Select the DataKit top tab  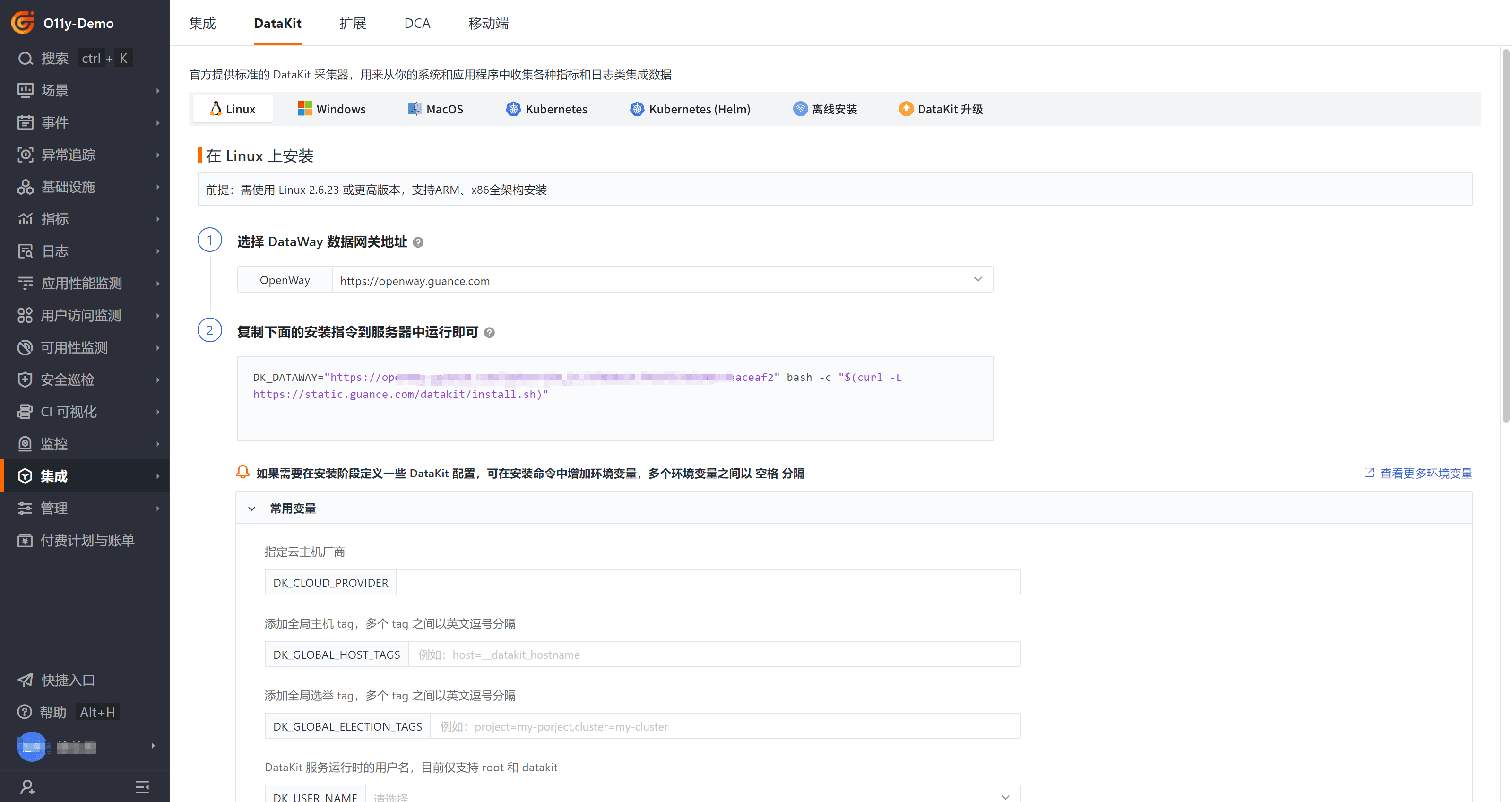point(277,24)
